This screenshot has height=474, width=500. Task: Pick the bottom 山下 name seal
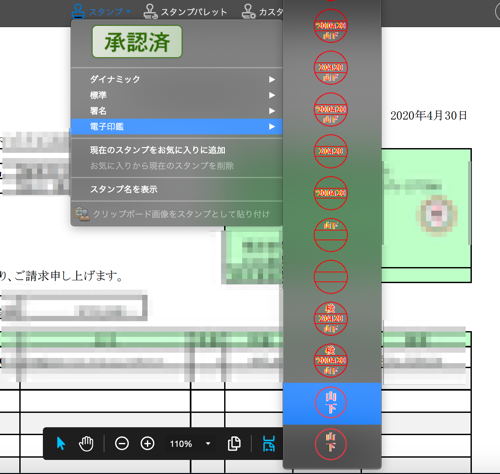point(331,445)
